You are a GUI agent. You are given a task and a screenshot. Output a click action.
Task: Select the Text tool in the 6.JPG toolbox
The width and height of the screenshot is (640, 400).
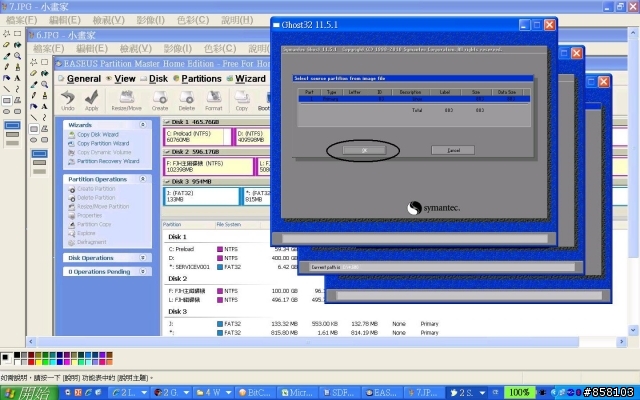(x=44, y=107)
